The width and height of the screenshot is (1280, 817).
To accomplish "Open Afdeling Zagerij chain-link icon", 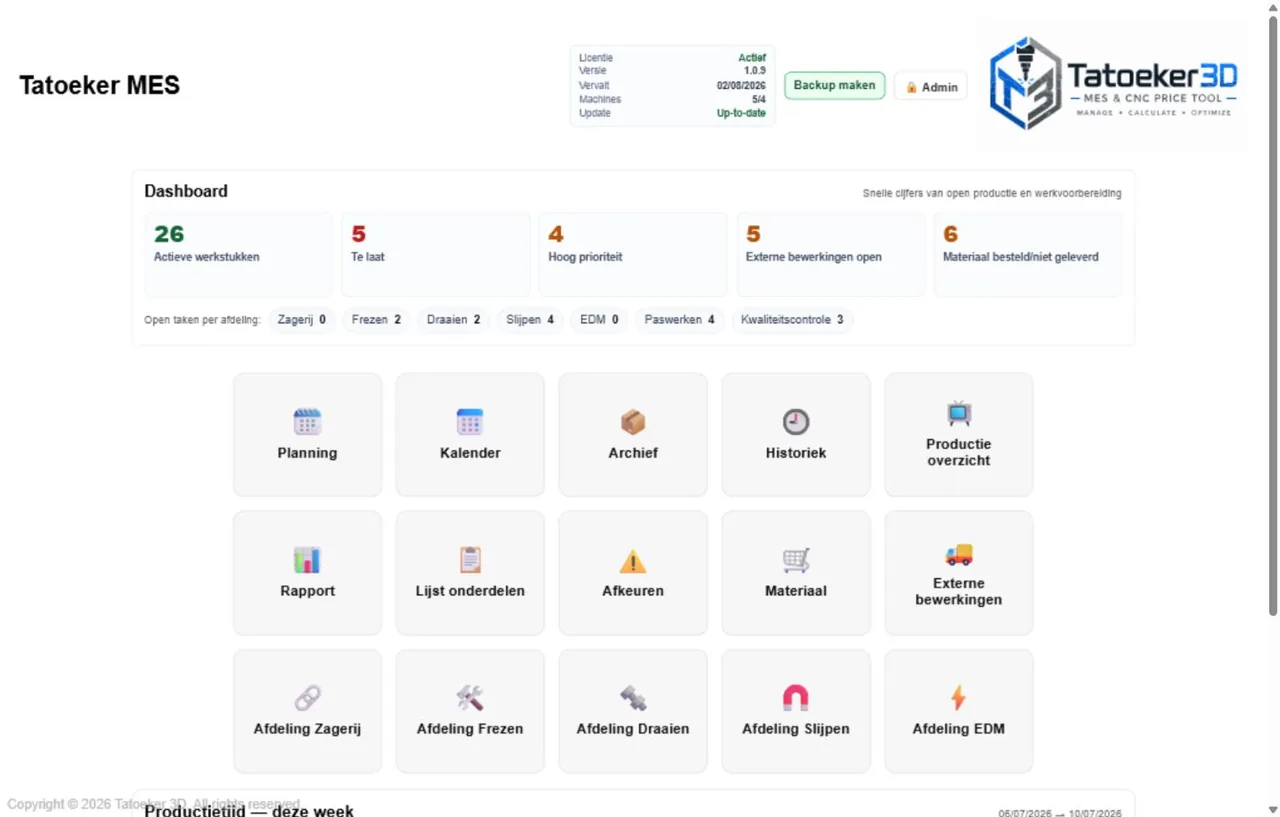I will (x=307, y=698).
